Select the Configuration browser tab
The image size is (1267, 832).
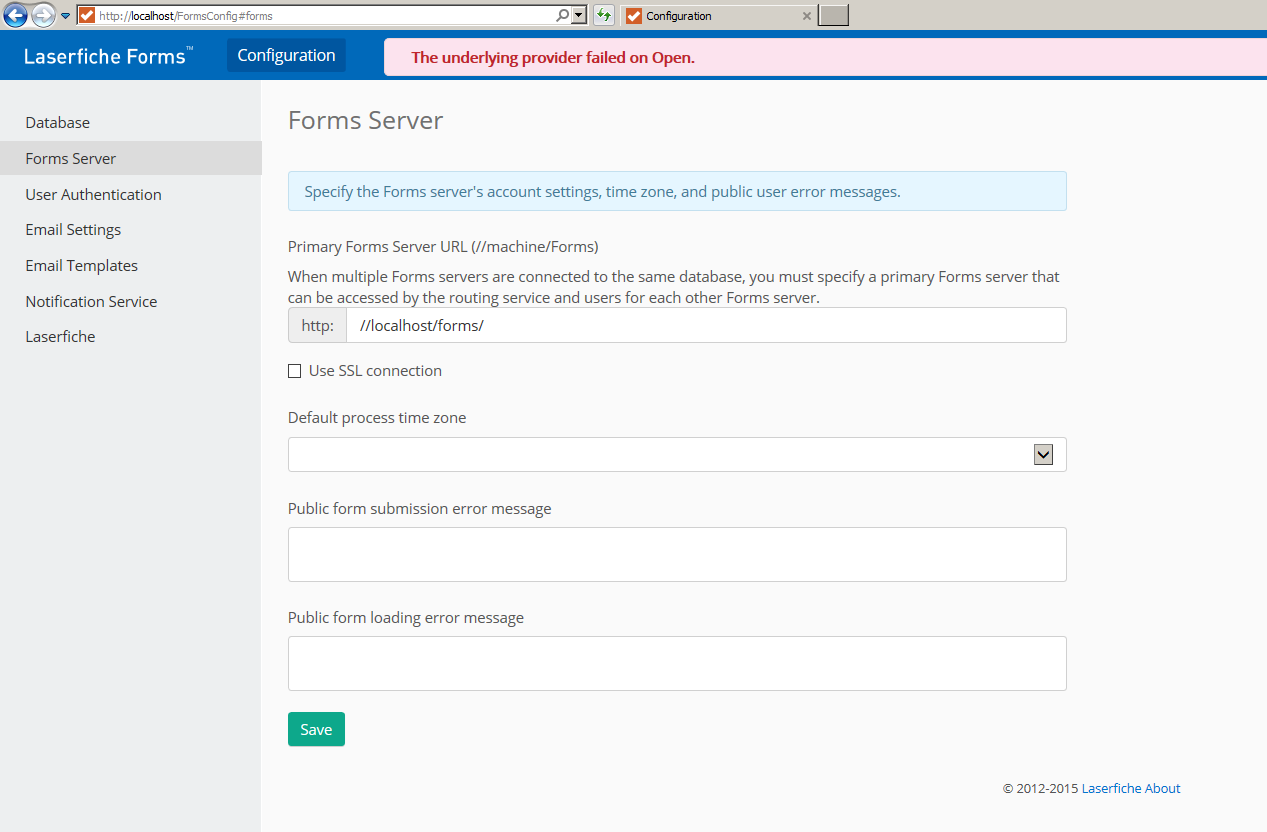pos(718,16)
